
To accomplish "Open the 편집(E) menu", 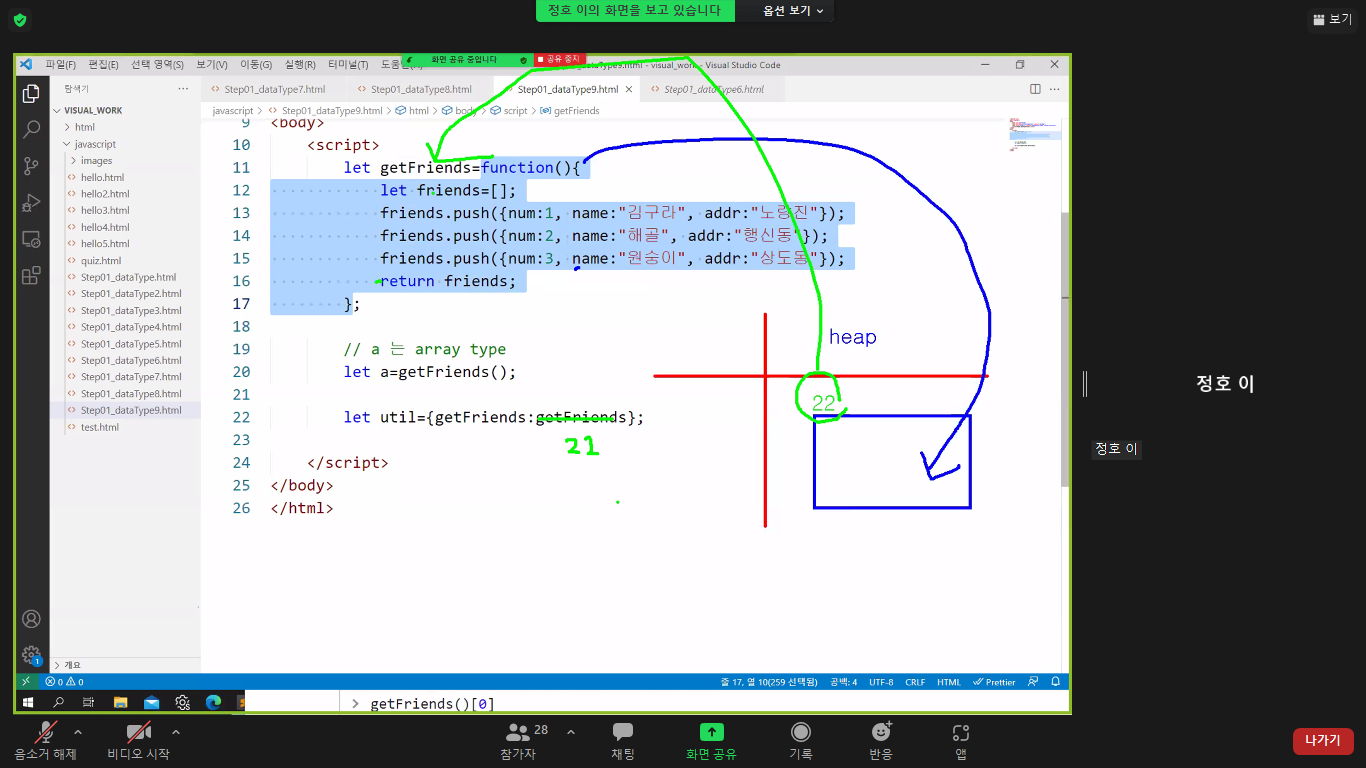I will [x=103, y=65].
